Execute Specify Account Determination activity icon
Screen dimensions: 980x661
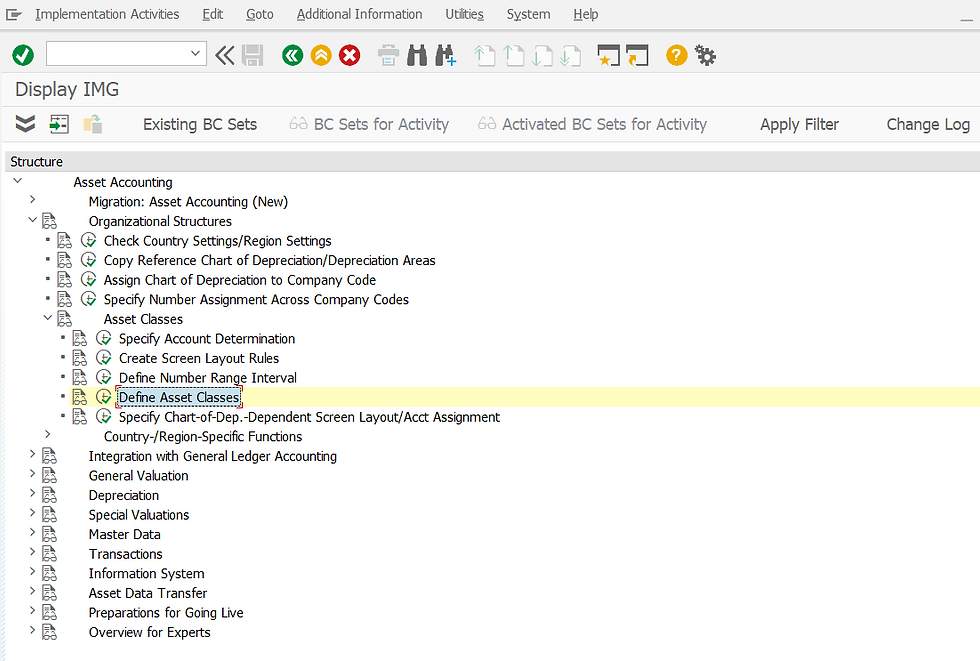[x=104, y=338]
